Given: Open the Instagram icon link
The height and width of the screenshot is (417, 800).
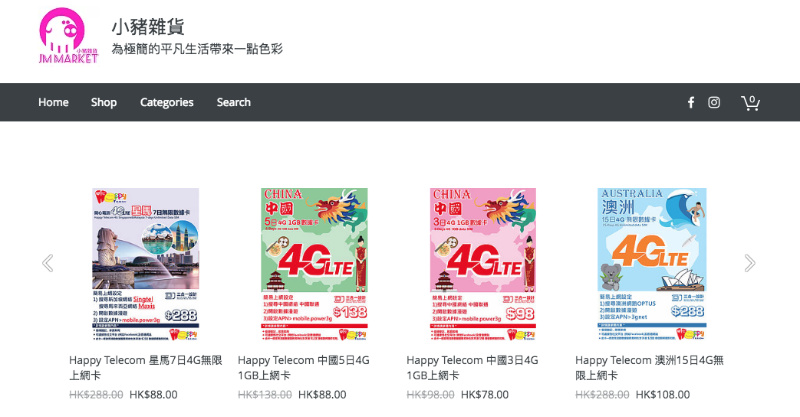Looking at the screenshot, I should pyautogui.click(x=714, y=103).
